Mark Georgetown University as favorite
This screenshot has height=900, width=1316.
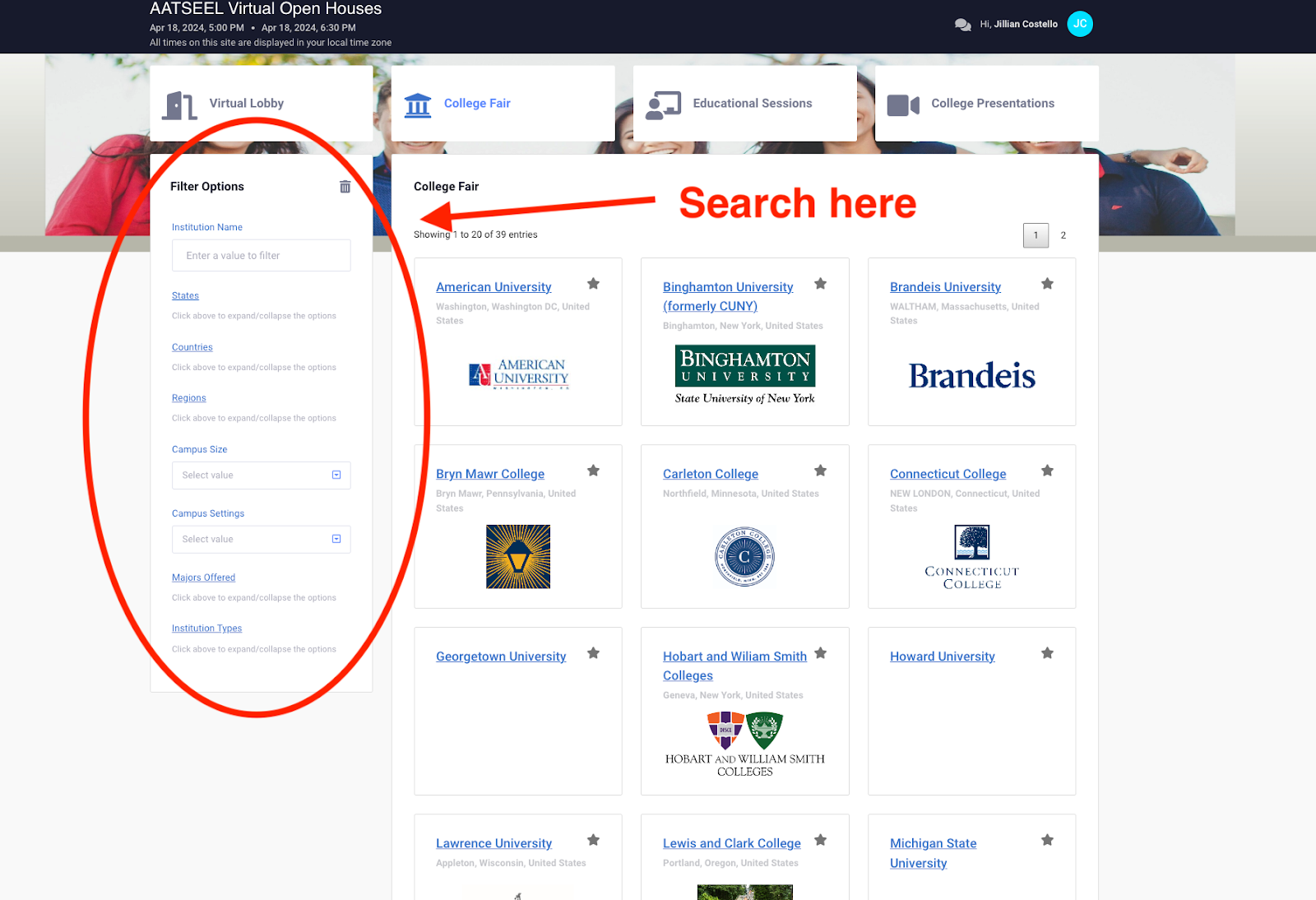pos(593,653)
